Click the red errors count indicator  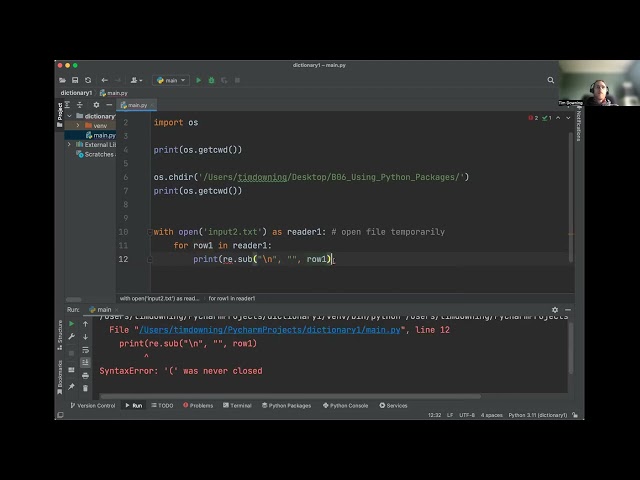[533, 118]
